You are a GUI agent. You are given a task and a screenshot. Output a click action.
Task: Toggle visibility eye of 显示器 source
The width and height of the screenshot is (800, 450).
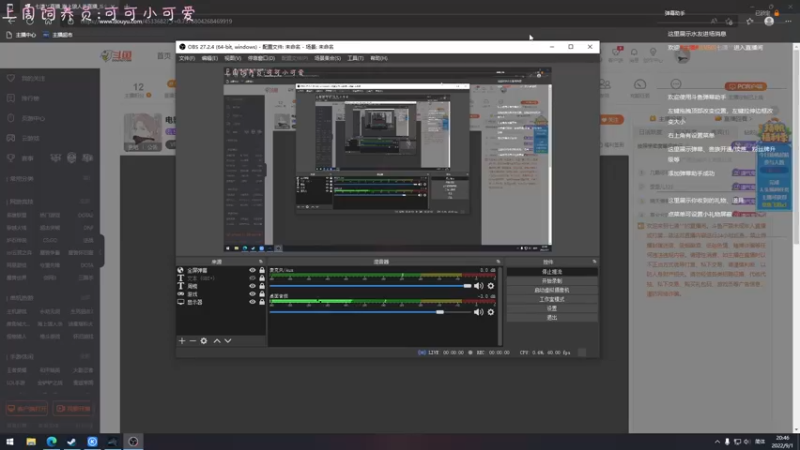tap(252, 302)
